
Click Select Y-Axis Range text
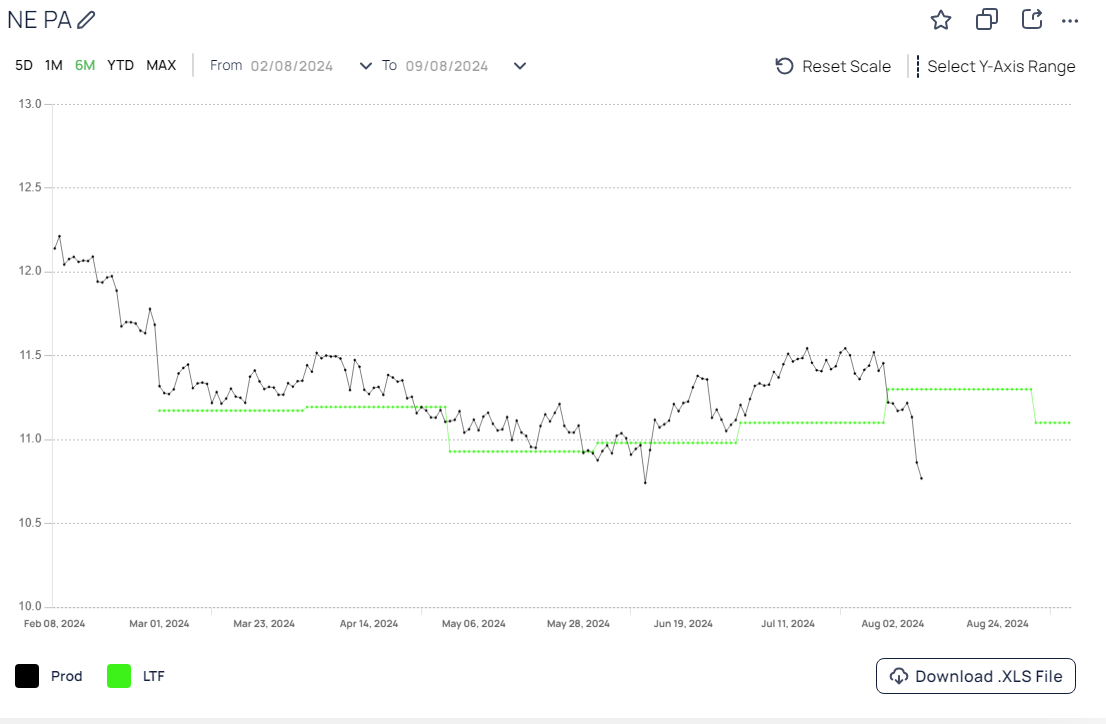[1001, 66]
